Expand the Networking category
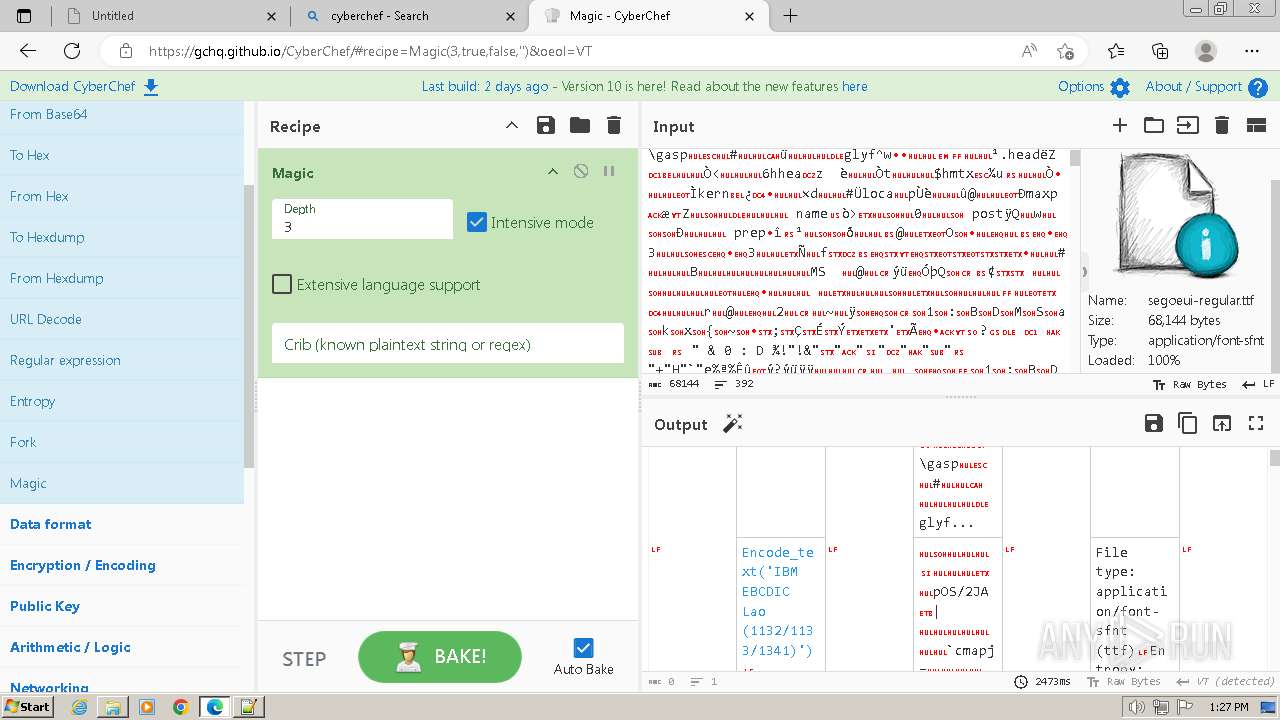Viewport: 1280px width, 720px height. tap(121, 682)
